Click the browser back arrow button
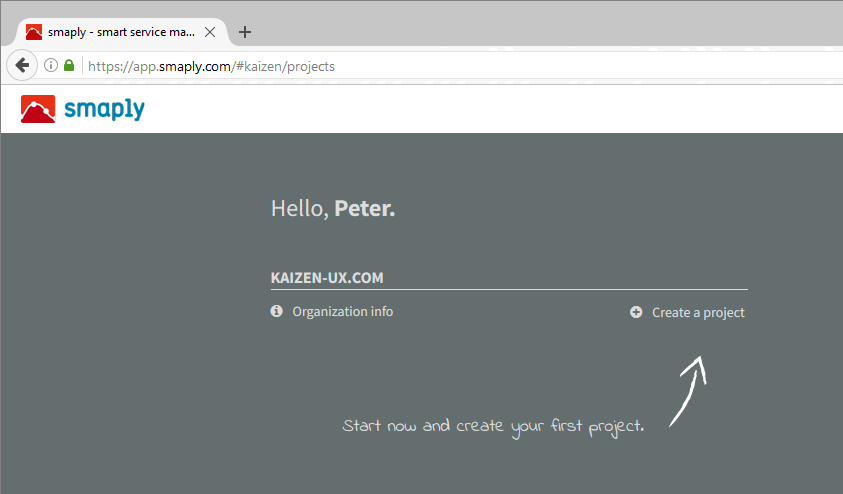This screenshot has height=494, width=843. (x=22, y=66)
